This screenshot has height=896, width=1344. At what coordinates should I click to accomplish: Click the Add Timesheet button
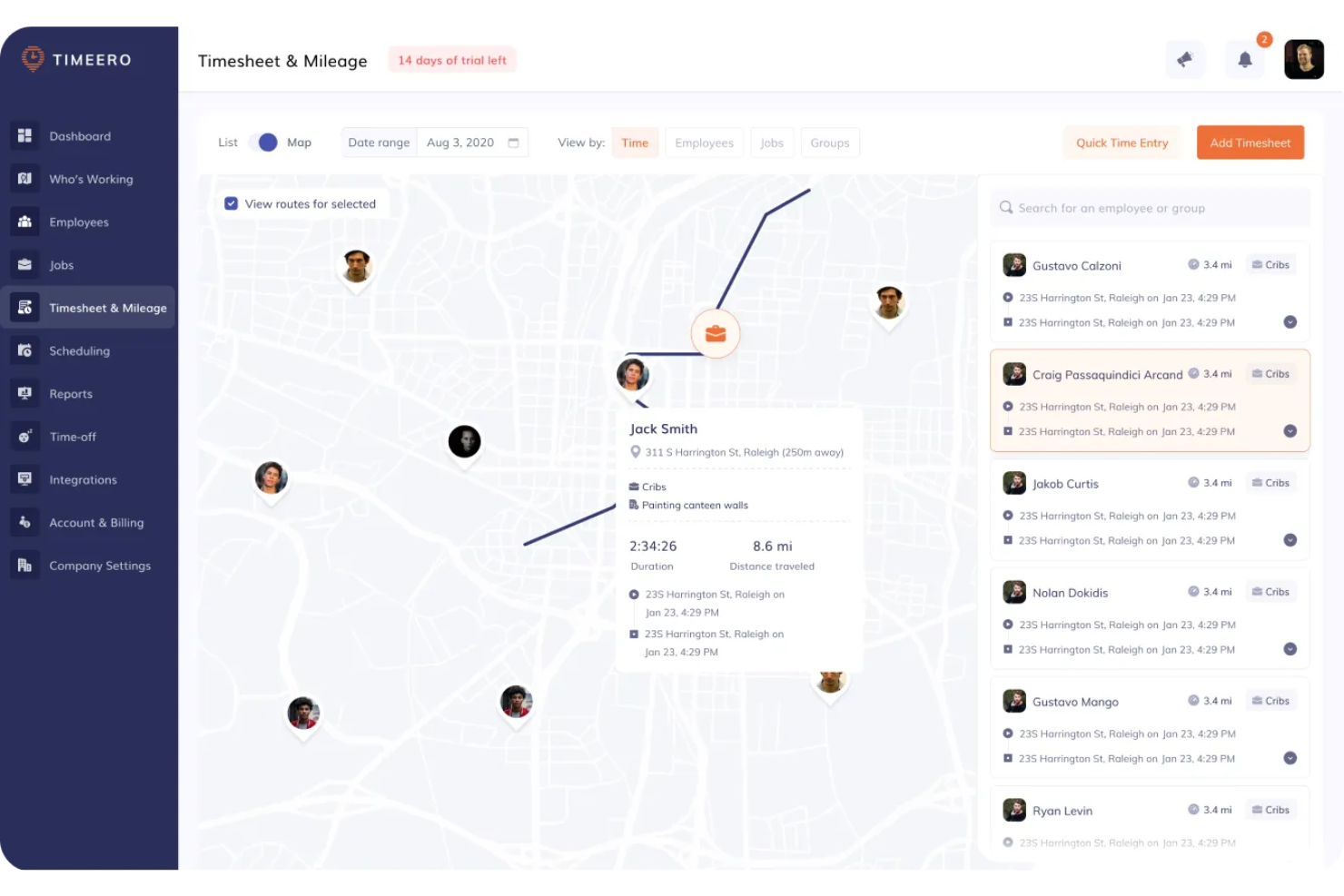(1250, 143)
